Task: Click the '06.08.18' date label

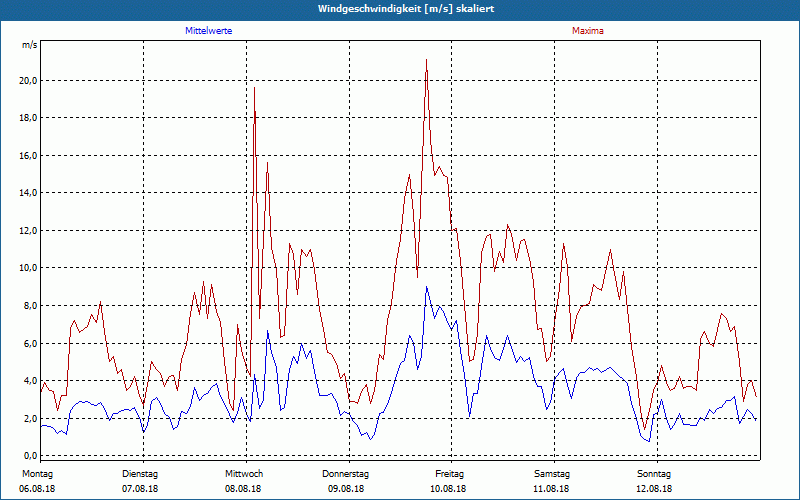Action: pyautogui.click(x=37, y=489)
